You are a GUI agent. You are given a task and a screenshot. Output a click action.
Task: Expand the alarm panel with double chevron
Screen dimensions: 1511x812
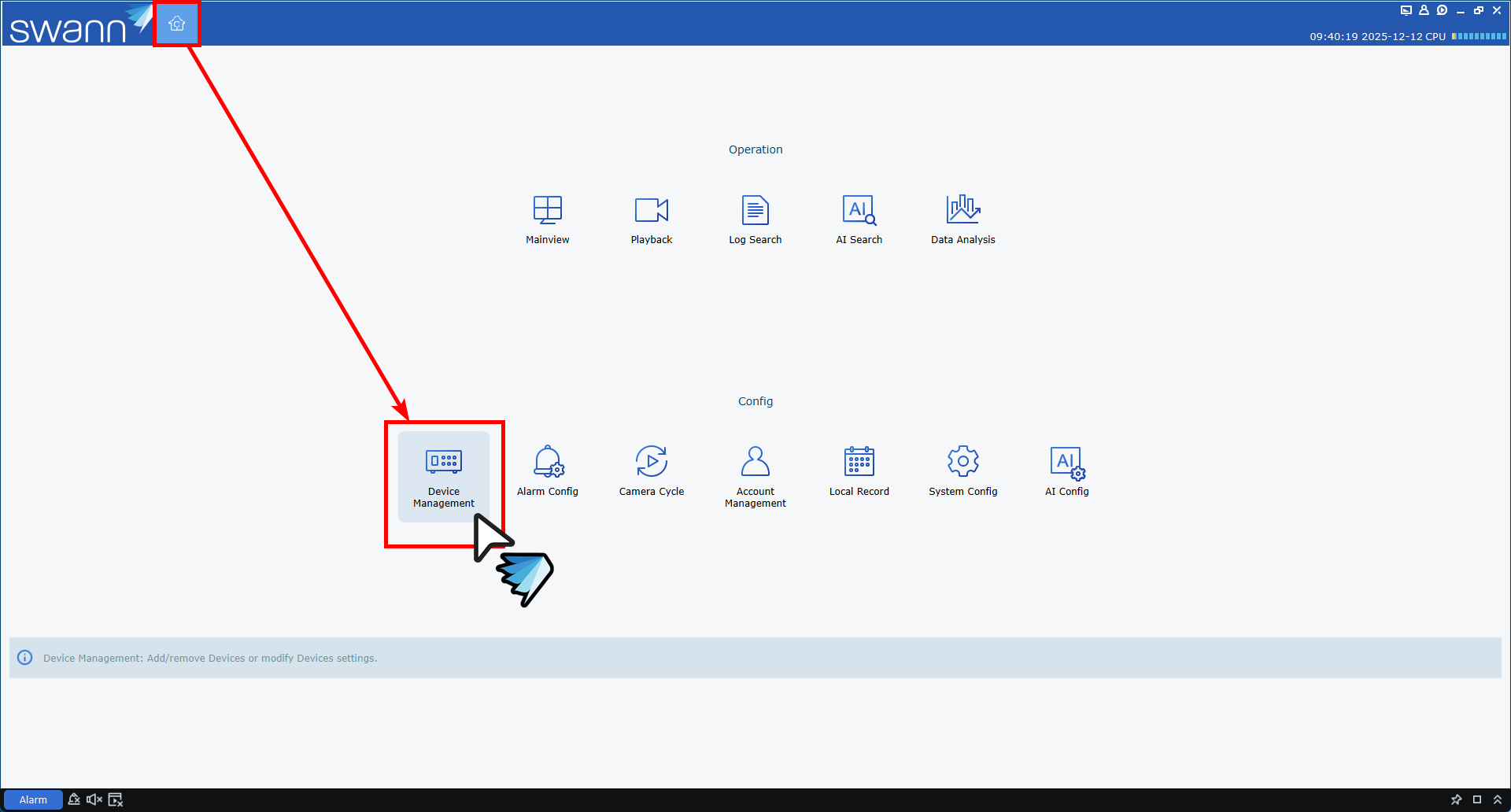1498,799
